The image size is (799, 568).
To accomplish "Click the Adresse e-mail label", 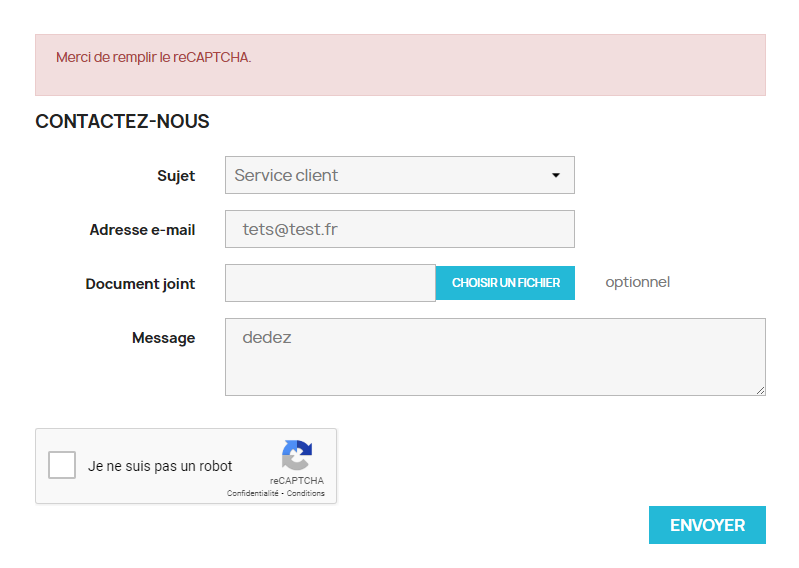I will pos(142,230).
